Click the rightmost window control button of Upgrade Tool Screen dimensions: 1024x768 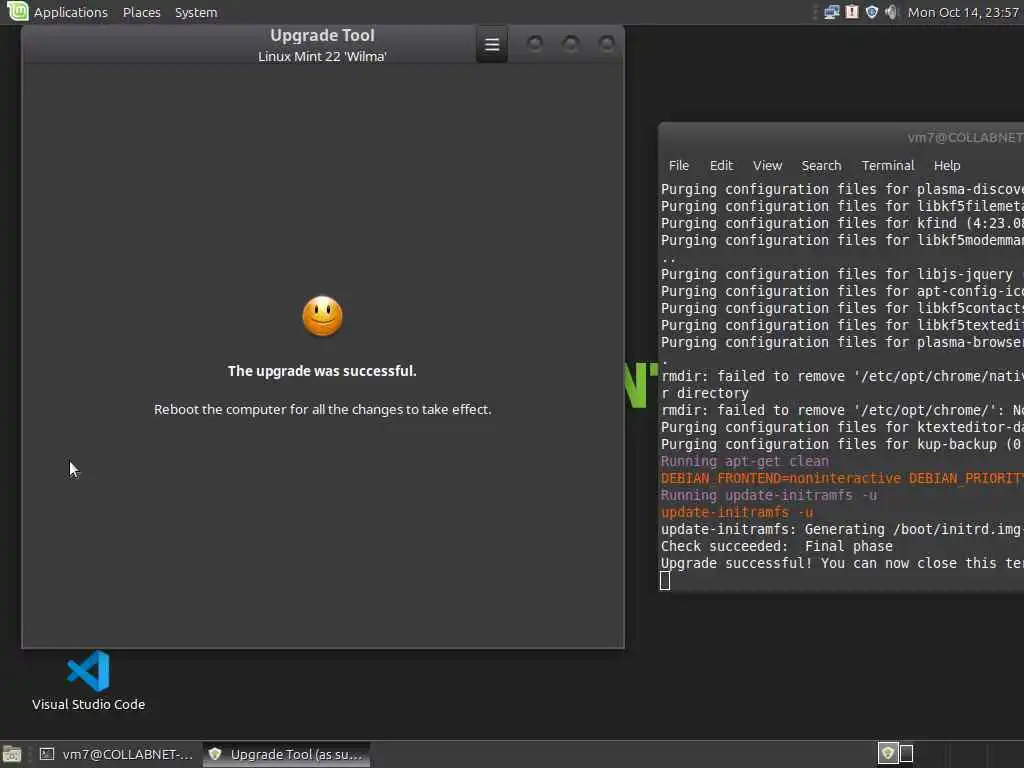[x=607, y=44]
